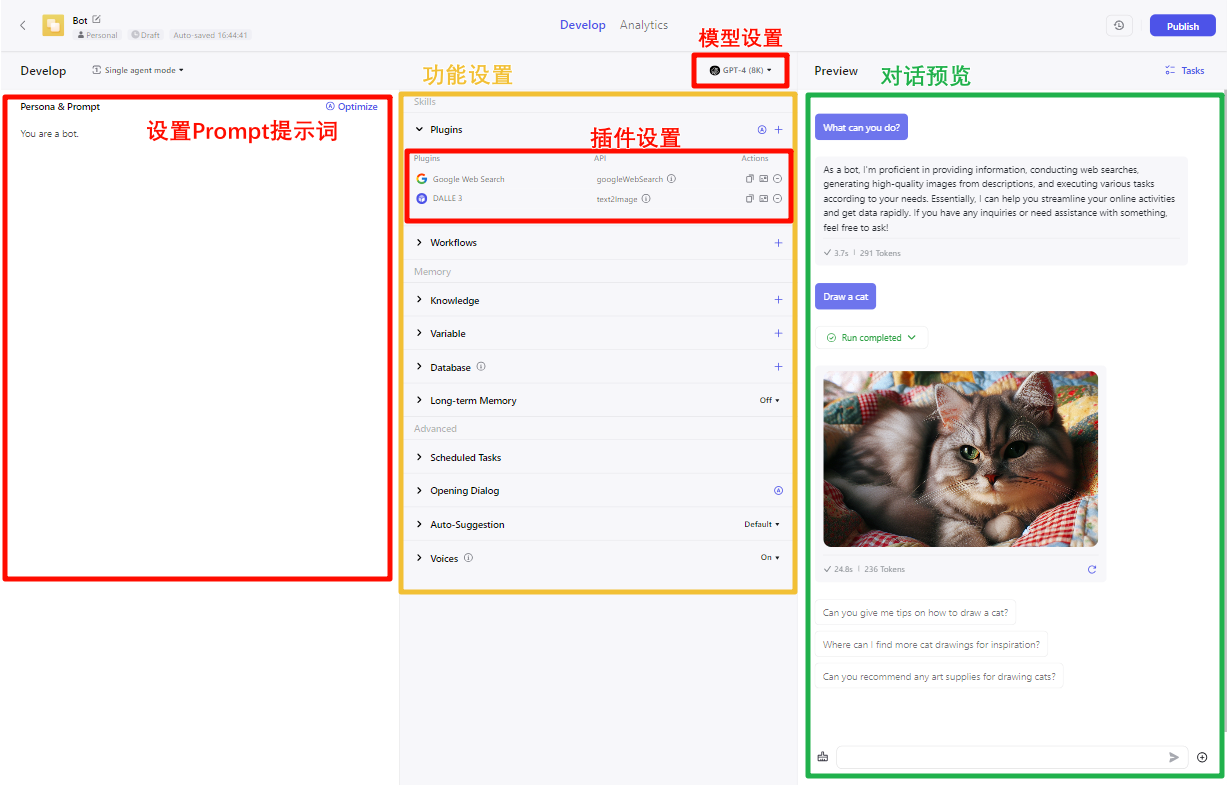Toggle the Voices On setting

(x=770, y=558)
